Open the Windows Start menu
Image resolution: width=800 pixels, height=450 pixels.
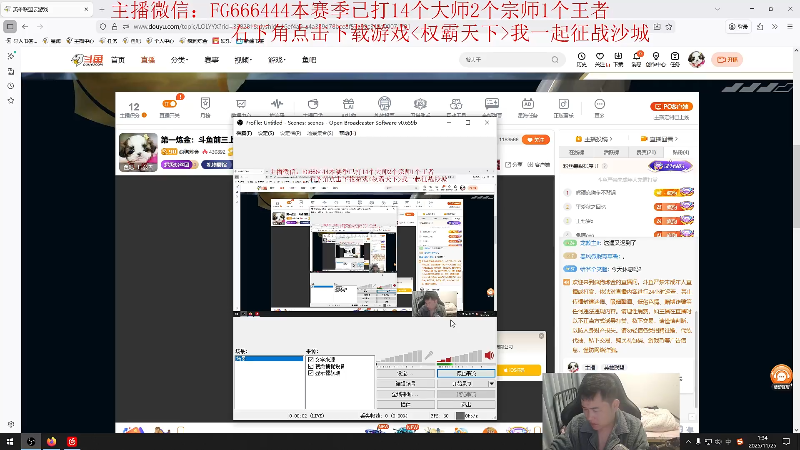tap(10, 441)
